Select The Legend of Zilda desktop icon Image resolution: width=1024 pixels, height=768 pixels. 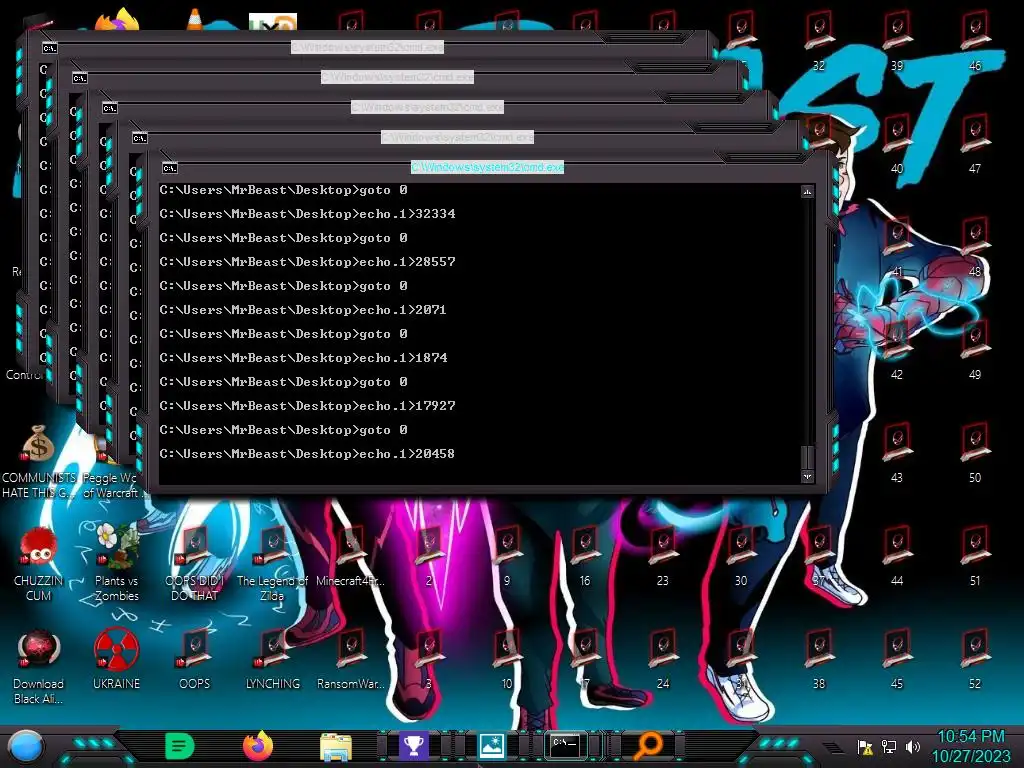point(272,563)
